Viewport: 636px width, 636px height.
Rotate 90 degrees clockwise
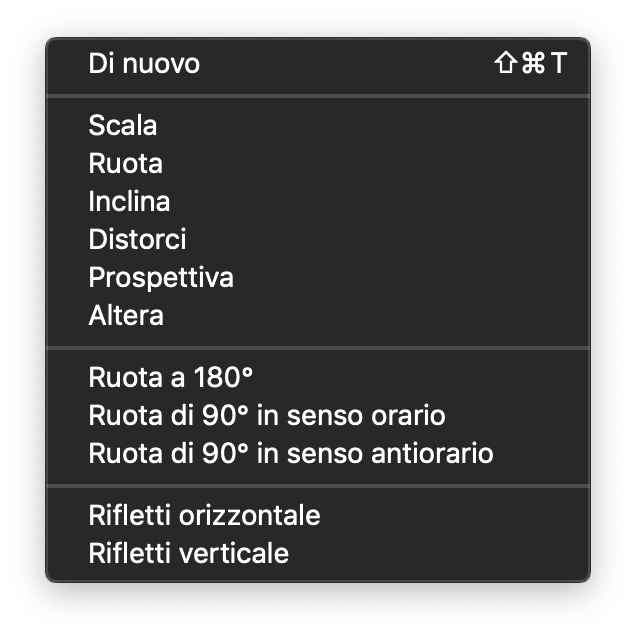(267, 416)
